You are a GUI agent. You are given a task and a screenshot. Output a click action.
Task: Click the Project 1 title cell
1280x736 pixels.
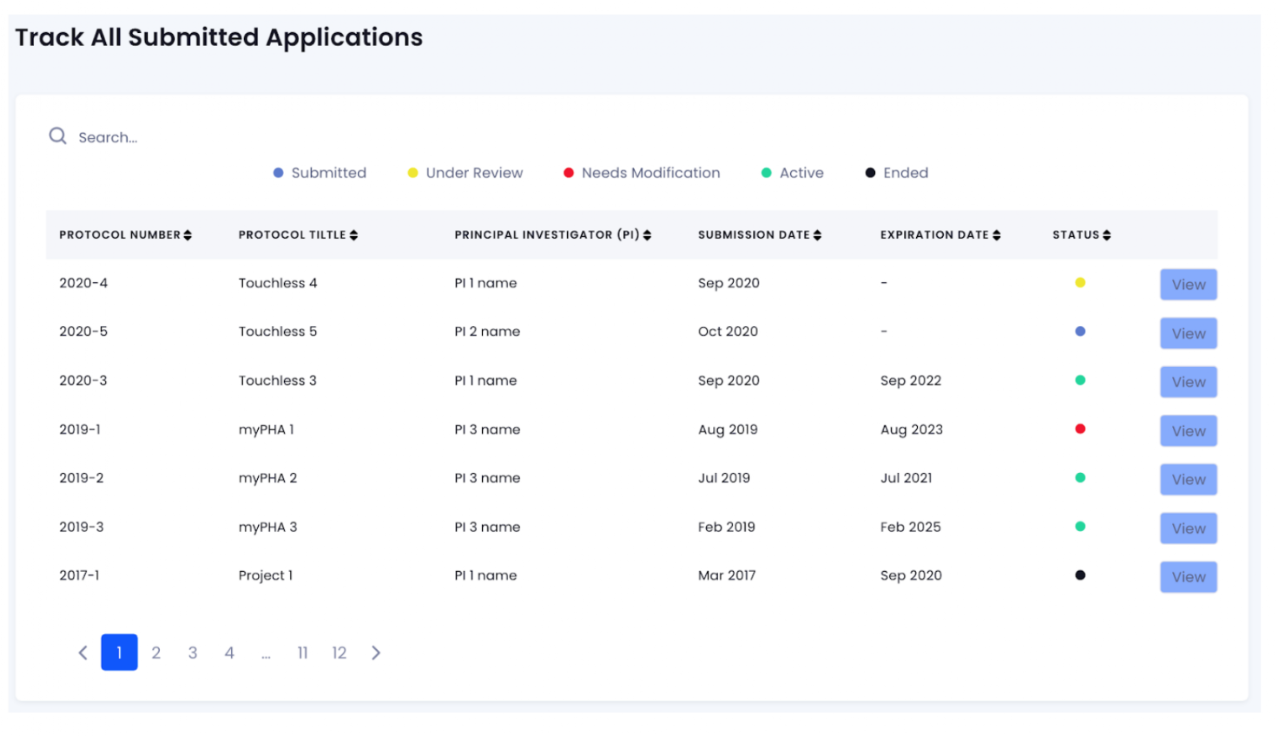(x=266, y=576)
